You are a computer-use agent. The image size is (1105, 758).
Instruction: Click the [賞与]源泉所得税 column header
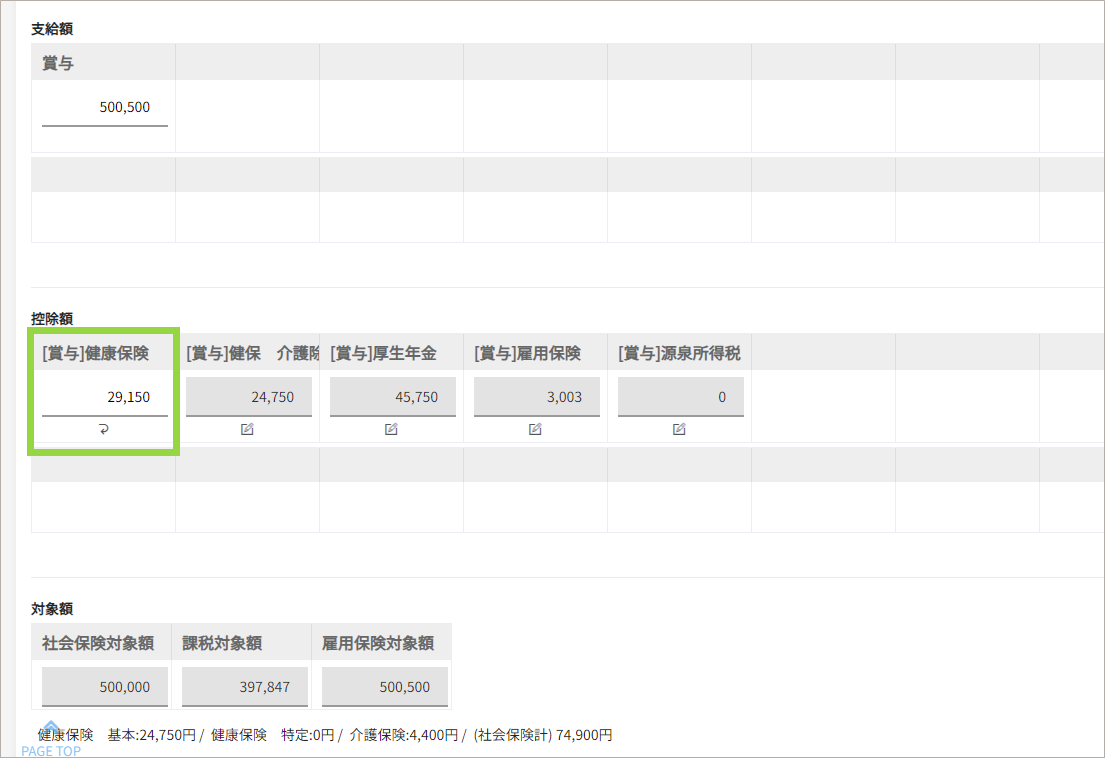coord(680,353)
